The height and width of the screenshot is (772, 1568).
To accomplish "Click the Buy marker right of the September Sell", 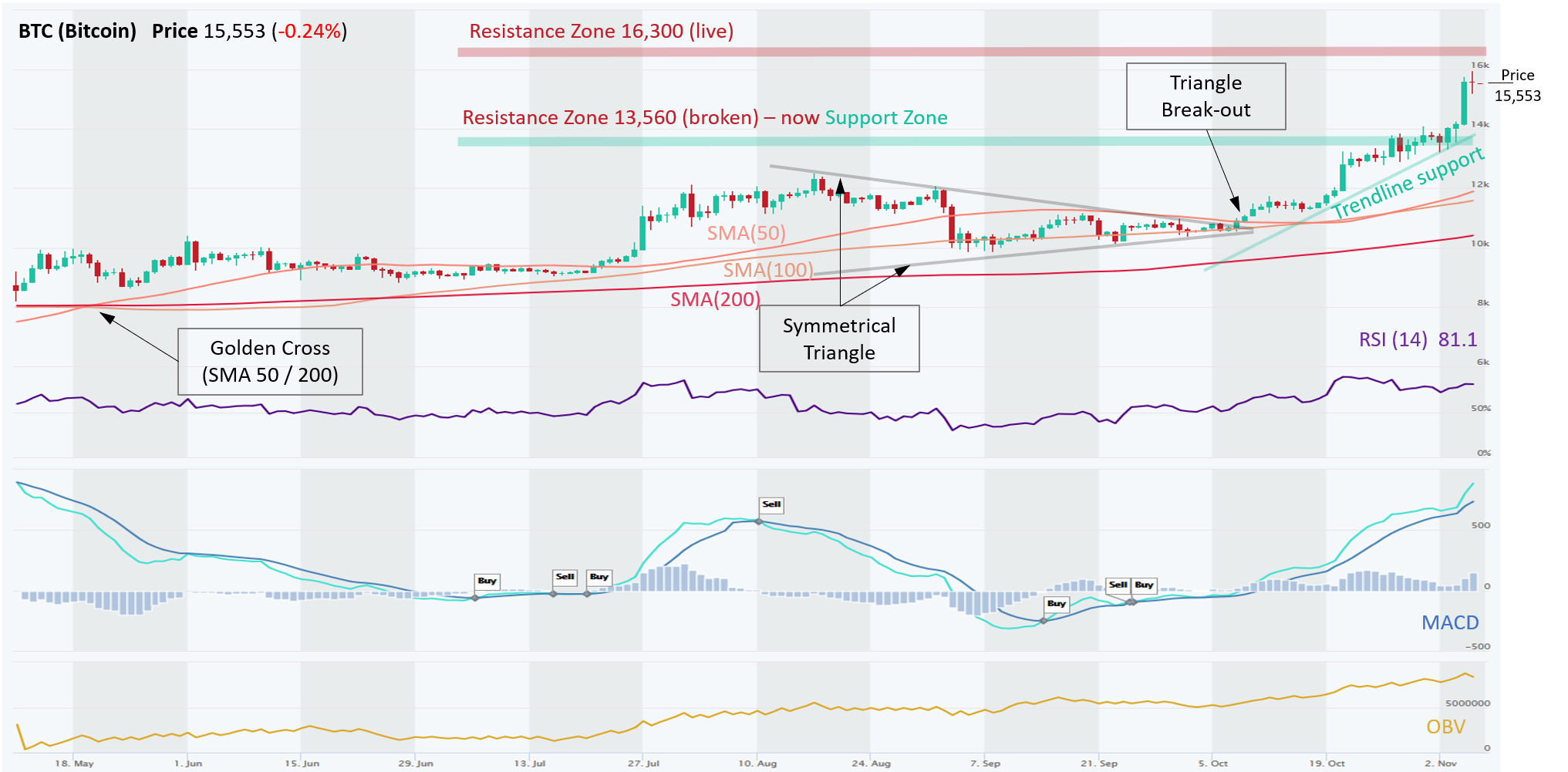I will (1144, 585).
